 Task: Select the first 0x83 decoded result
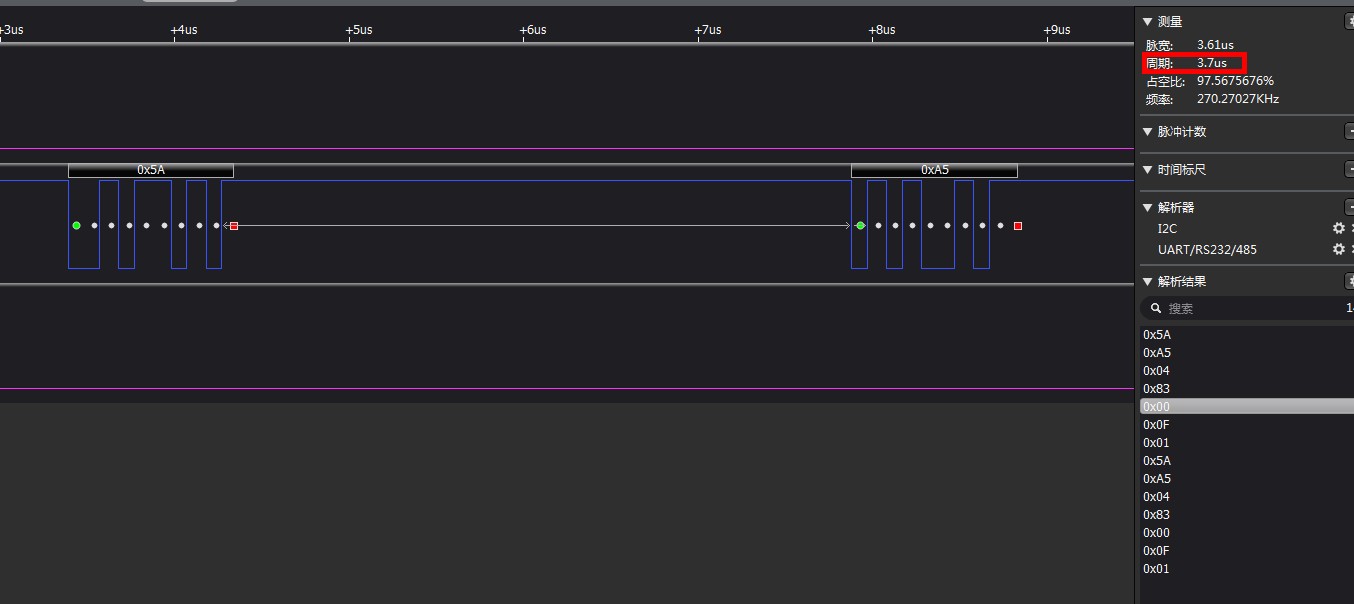click(1157, 389)
